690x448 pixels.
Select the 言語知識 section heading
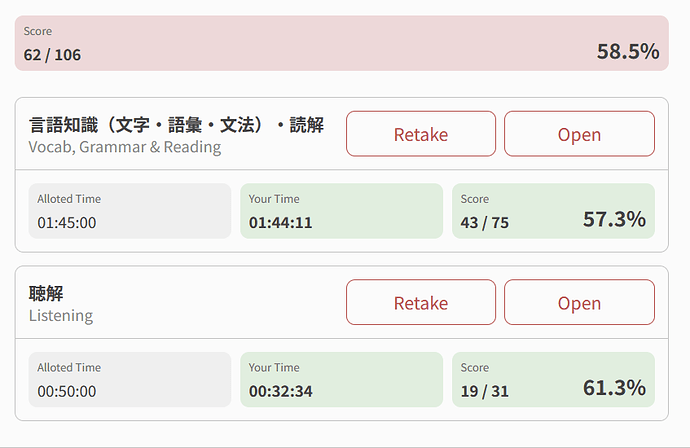[x=176, y=125]
